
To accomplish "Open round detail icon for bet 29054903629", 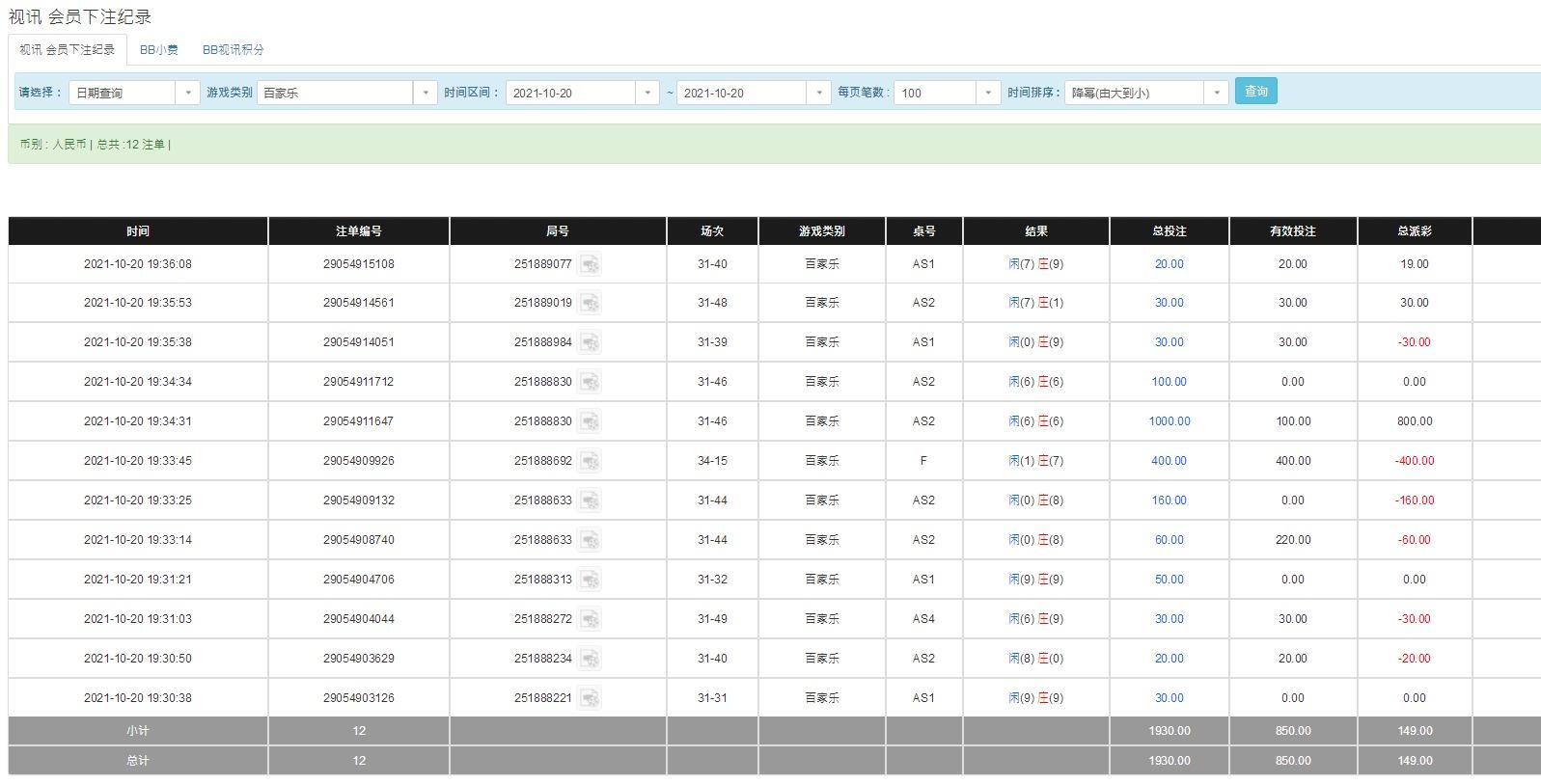I will (589, 659).
